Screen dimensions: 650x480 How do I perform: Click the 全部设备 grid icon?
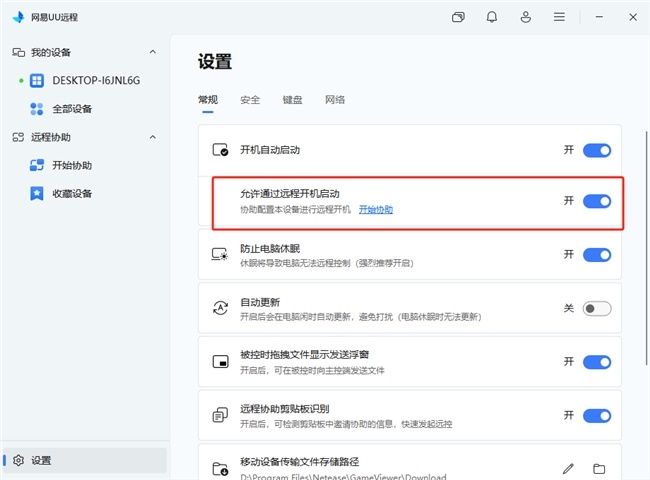pos(36,109)
